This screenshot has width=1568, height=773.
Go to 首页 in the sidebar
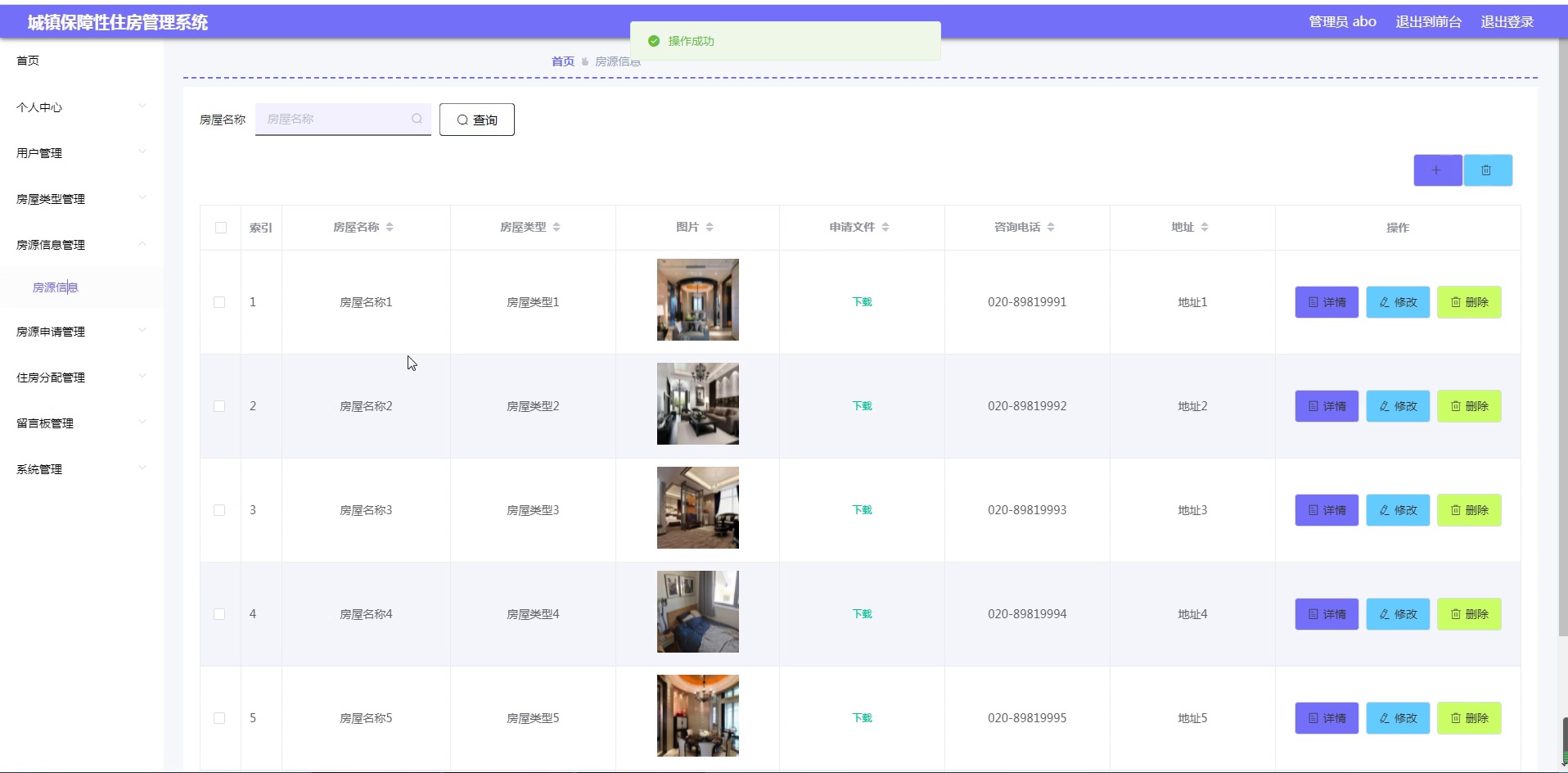(28, 61)
